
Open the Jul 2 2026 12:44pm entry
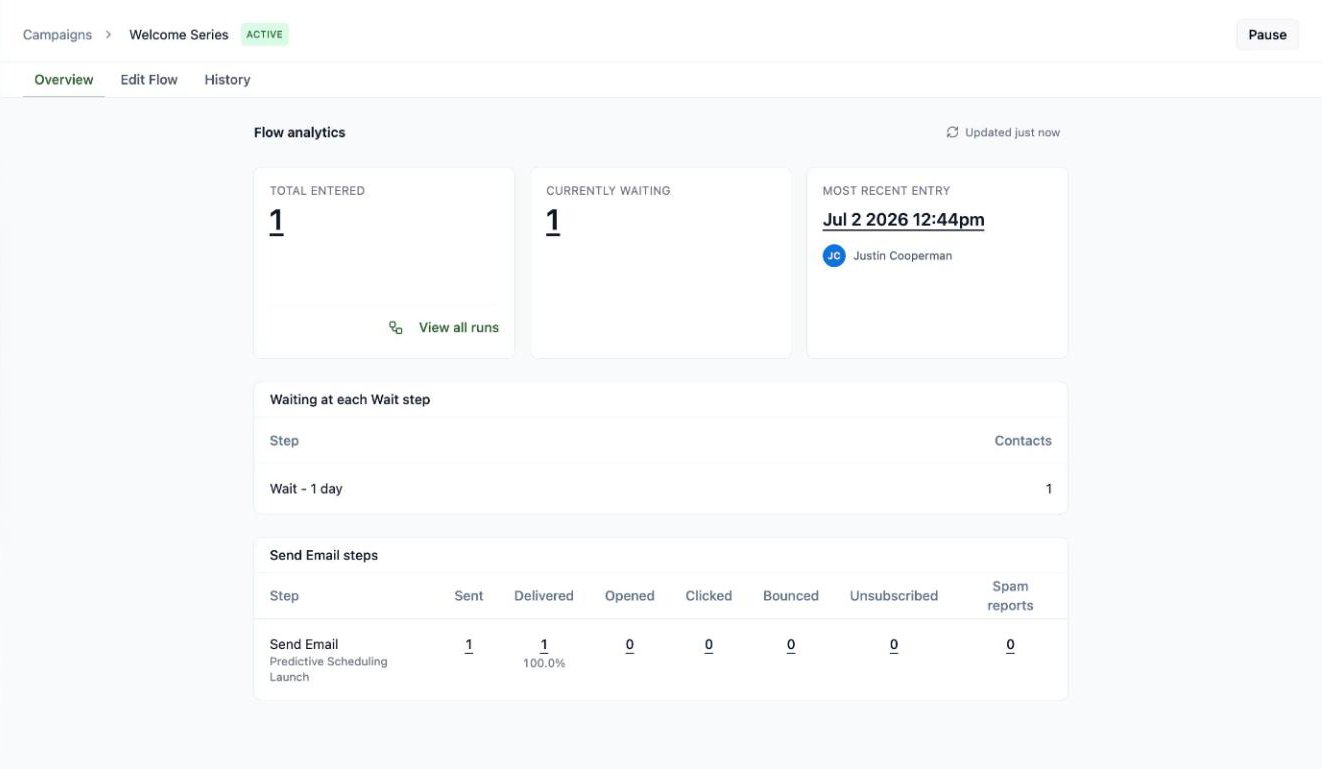[x=903, y=220]
